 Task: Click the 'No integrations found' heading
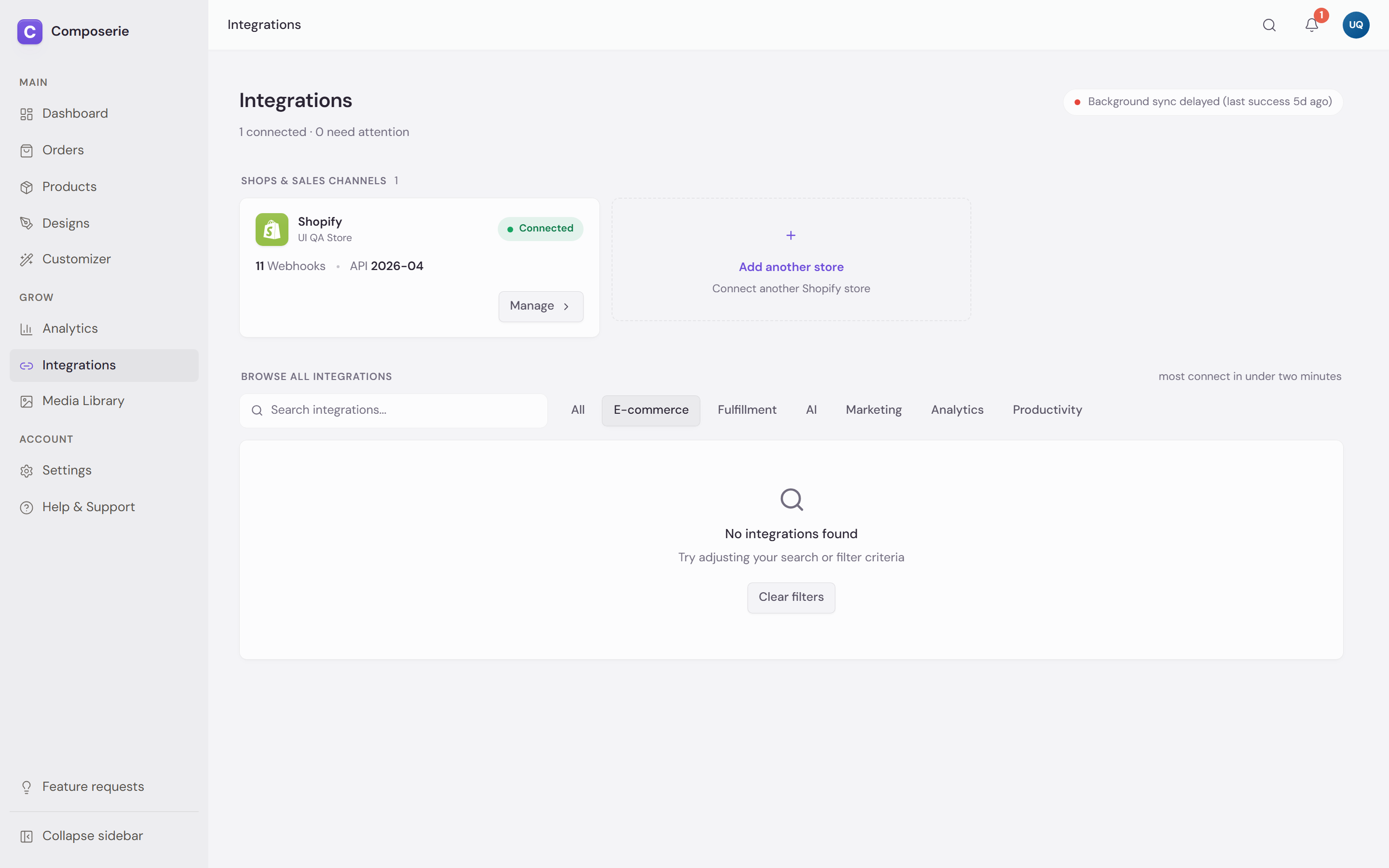point(791,534)
